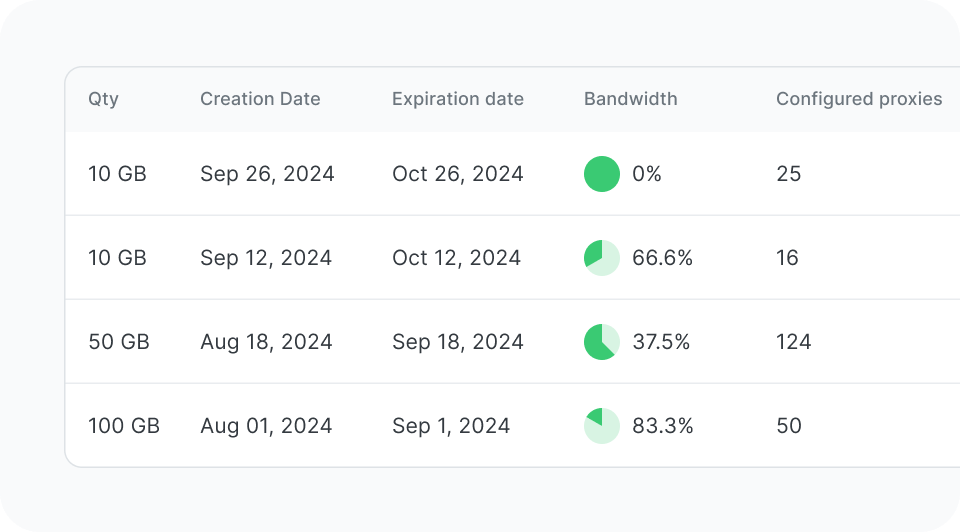Screen dimensions: 960x532
Task: Select the Aug 01, 2024 creation date
Action: (266, 426)
